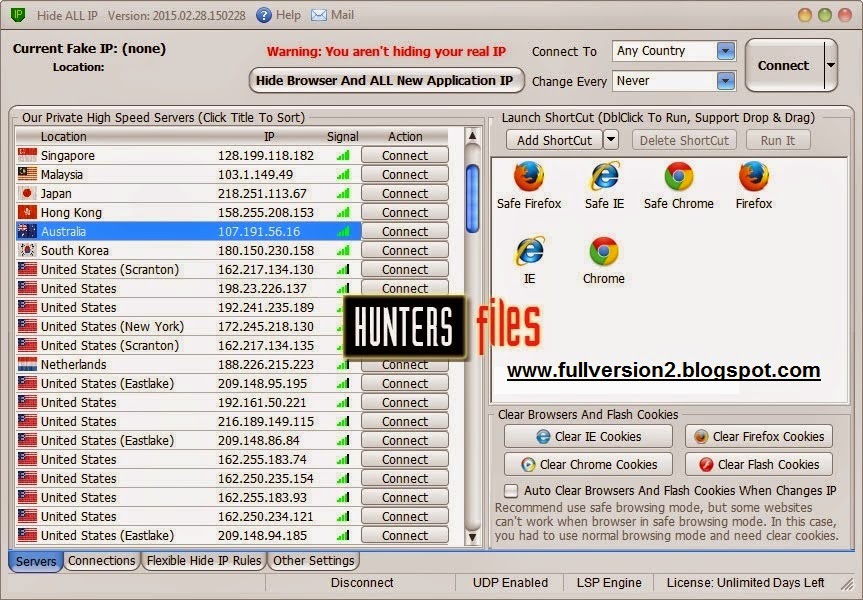Expand the main Connect button arrow
Viewport: 863px width, 600px height.
click(831, 65)
